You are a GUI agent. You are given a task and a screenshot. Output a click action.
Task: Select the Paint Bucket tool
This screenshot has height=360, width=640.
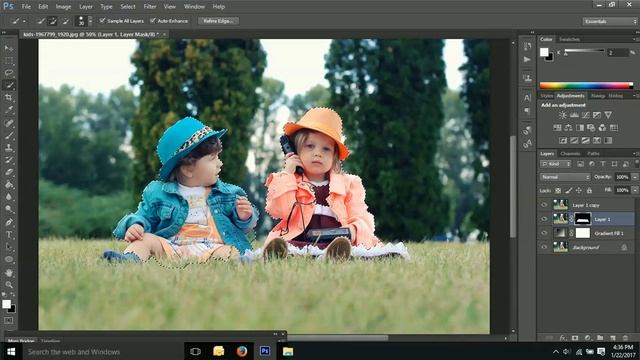(9, 185)
